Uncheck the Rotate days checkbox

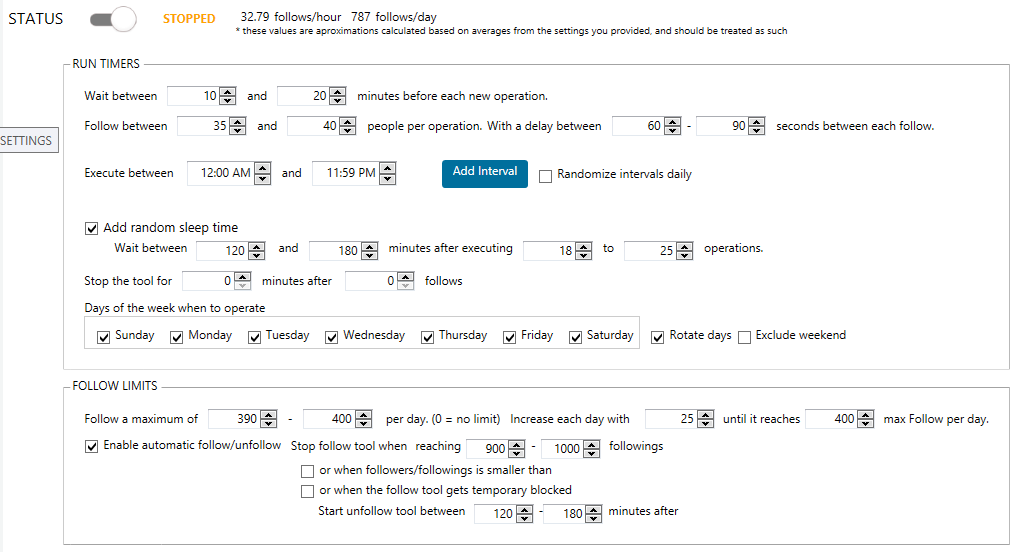658,337
